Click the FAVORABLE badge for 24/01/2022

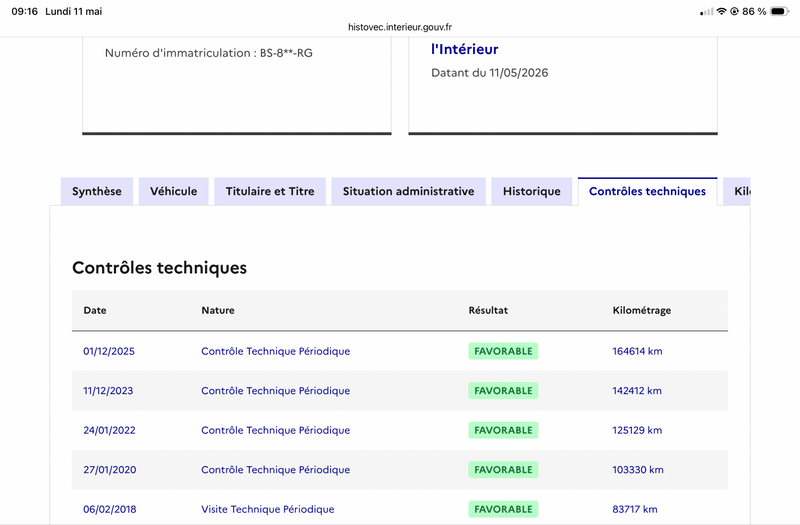click(503, 430)
